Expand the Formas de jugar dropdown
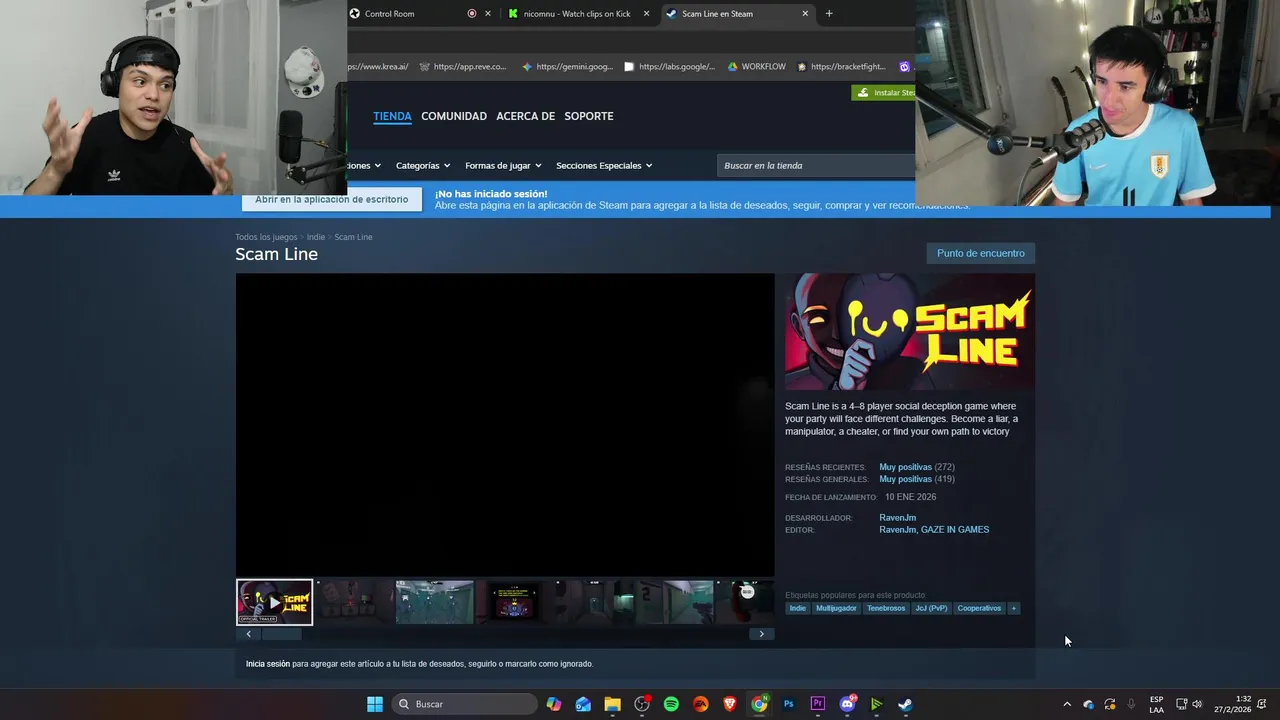This screenshot has height=720, width=1280. (x=503, y=166)
